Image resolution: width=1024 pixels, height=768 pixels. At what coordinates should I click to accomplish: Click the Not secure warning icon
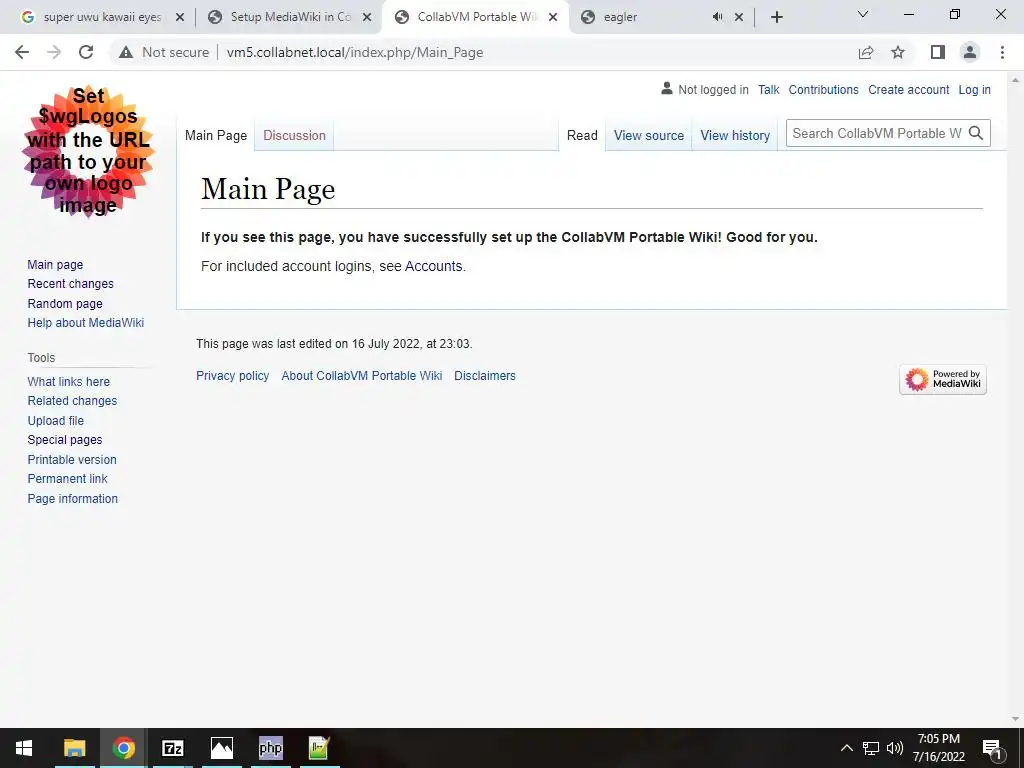pos(125,52)
